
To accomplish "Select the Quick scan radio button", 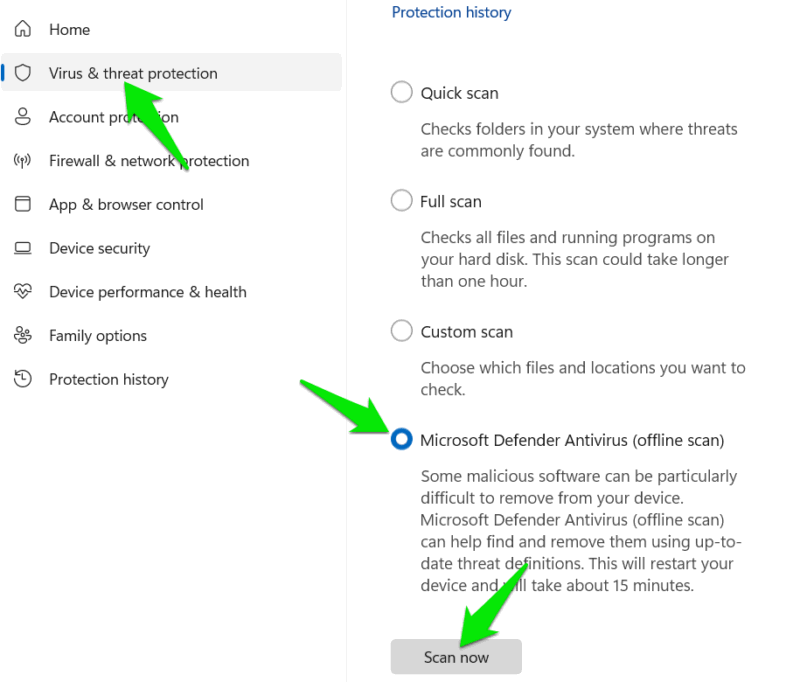I will pos(401,91).
